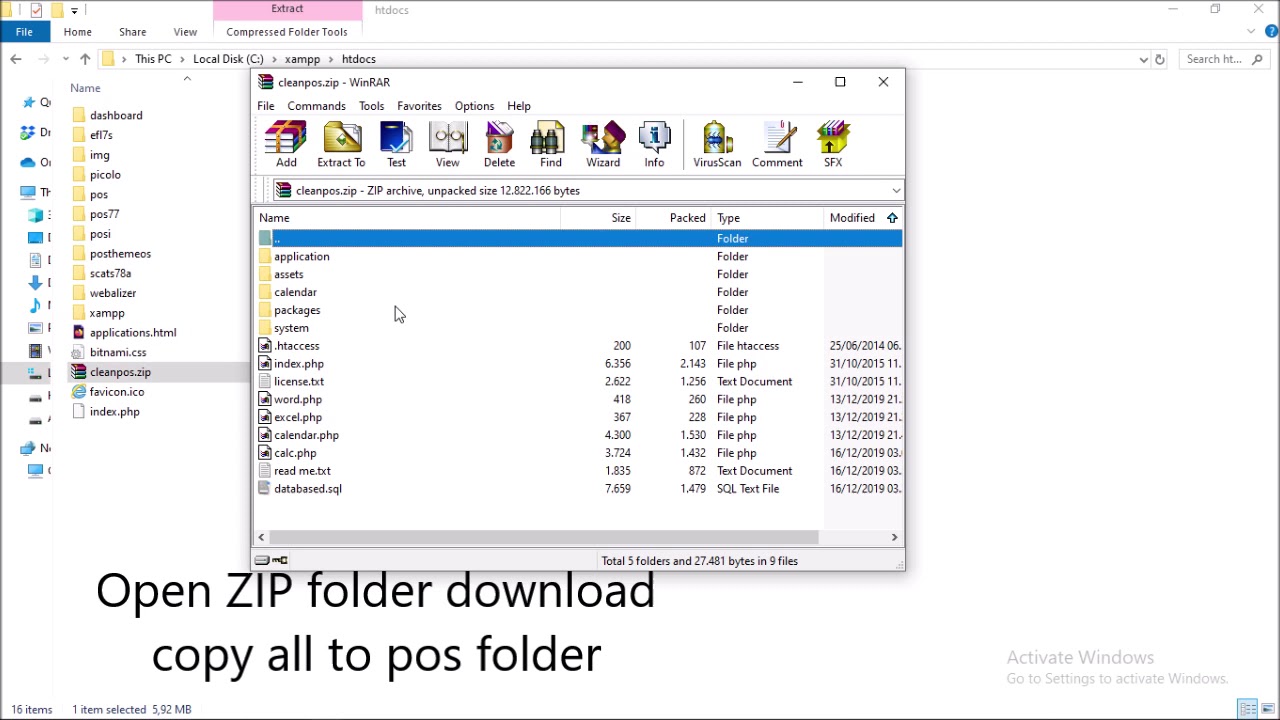1280x720 pixels.
Task: Select assets folder in archive
Action: pyautogui.click(x=288, y=274)
